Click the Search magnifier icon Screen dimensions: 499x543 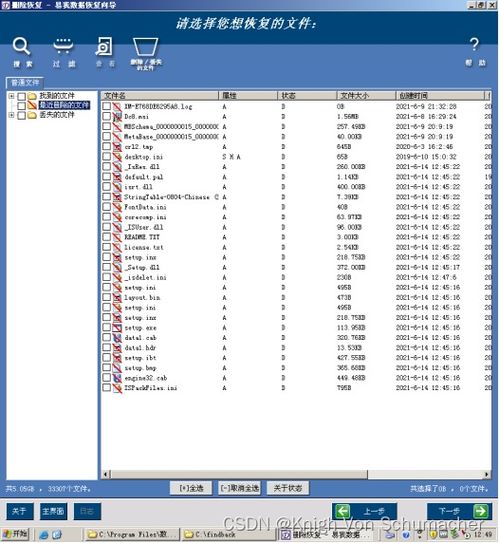[x=21, y=47]
